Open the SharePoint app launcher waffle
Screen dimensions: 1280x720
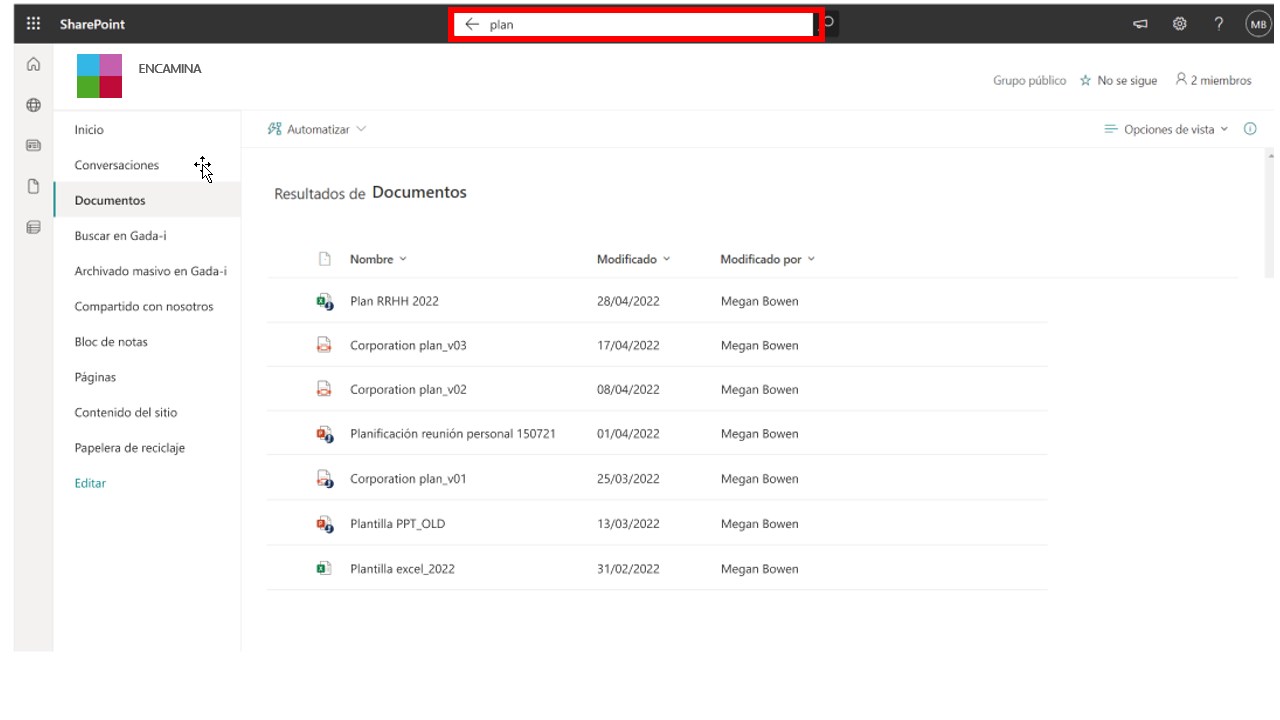click(x=33, y=24)
